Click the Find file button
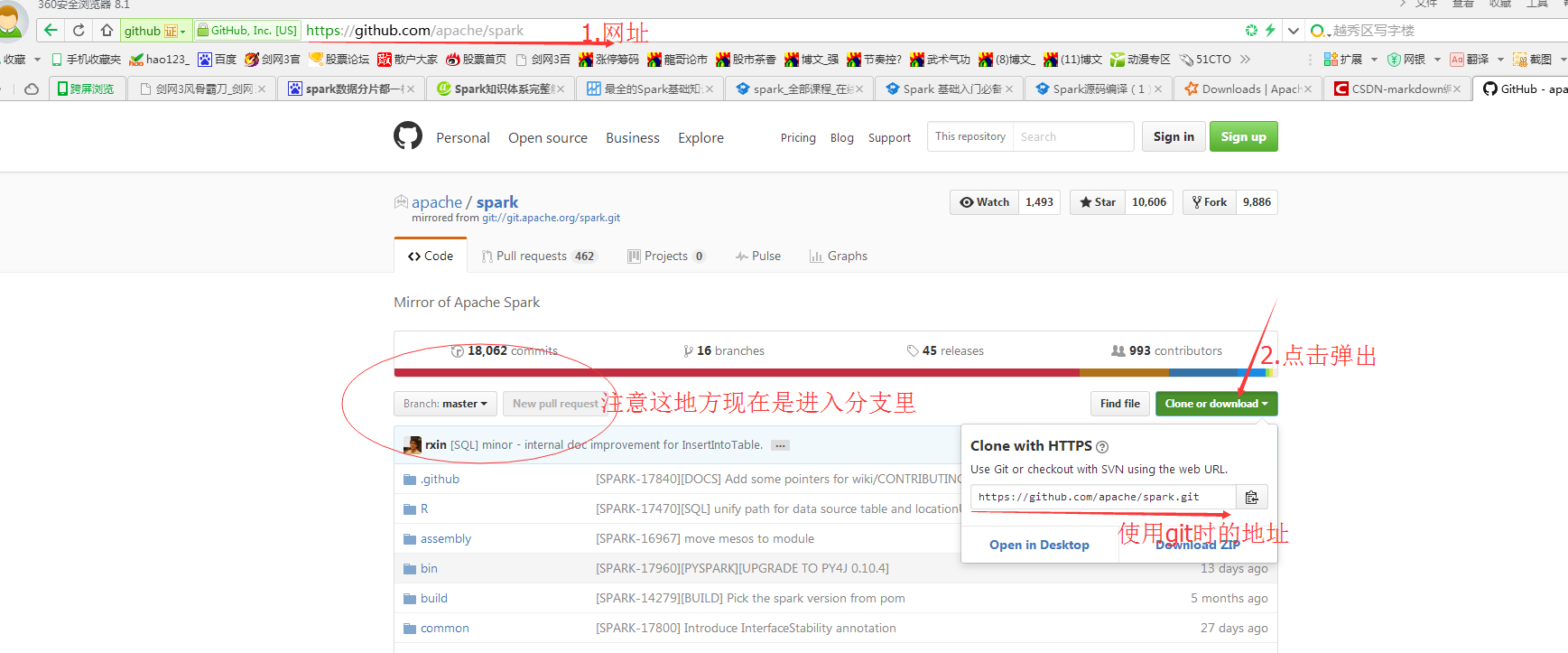This screenshot has width=1568, height=653. point(1120,404)
